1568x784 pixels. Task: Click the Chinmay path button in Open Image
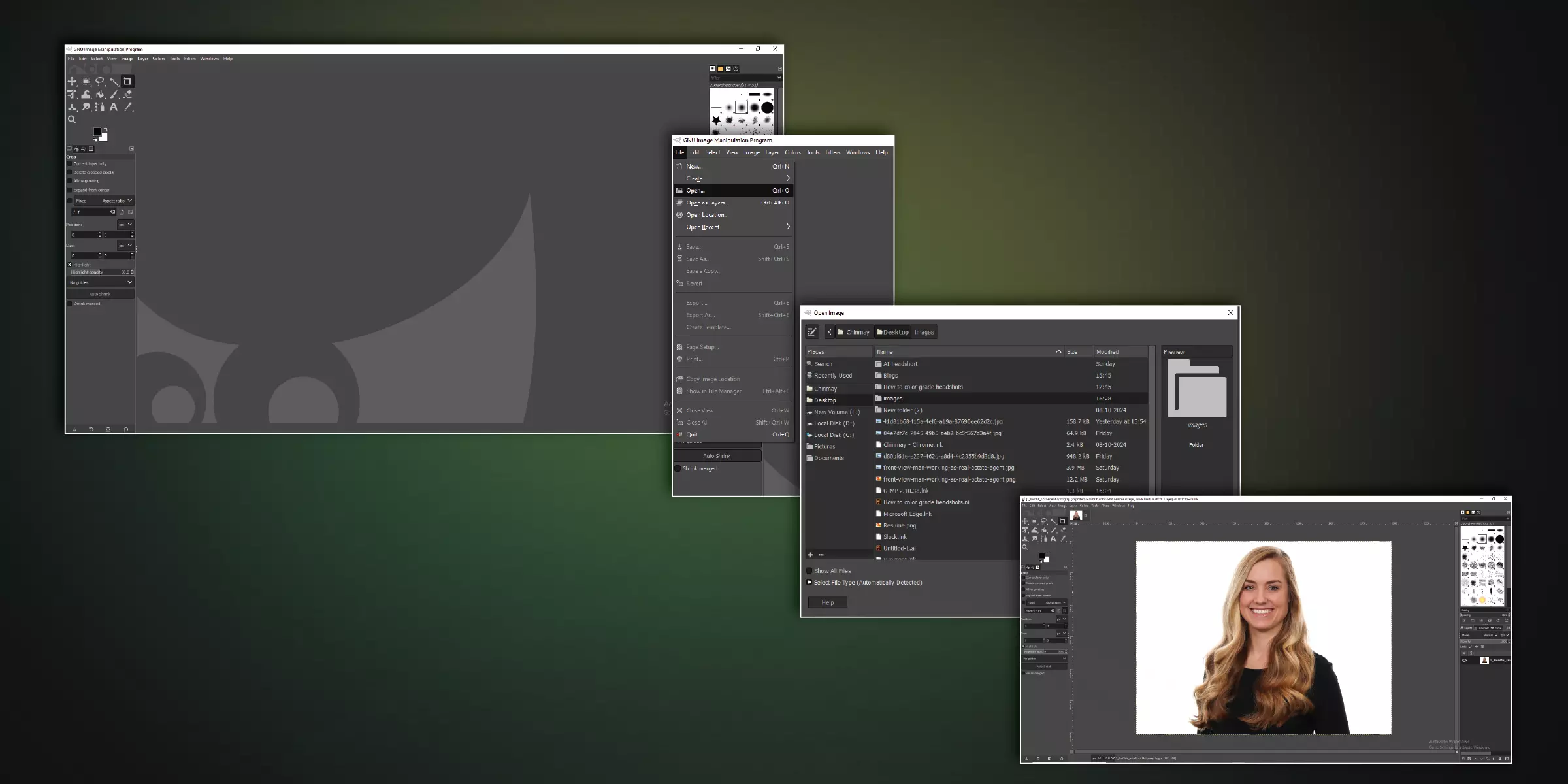click(x=854, y=332)
